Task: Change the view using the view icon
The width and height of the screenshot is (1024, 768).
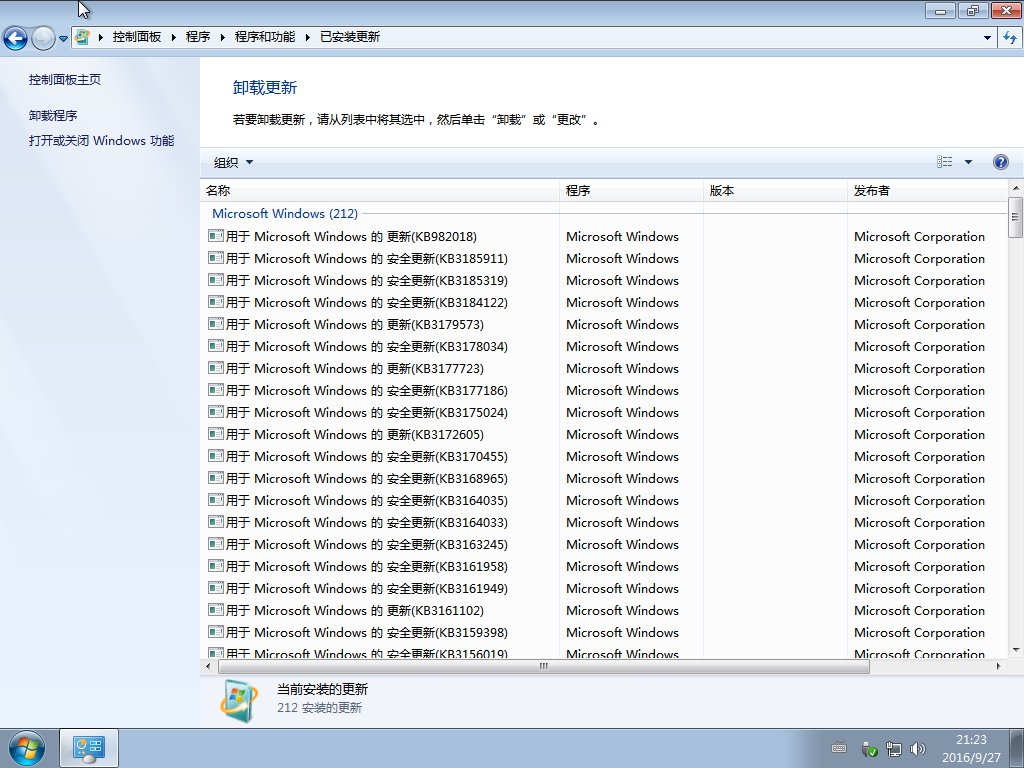Action: (944, 162)
